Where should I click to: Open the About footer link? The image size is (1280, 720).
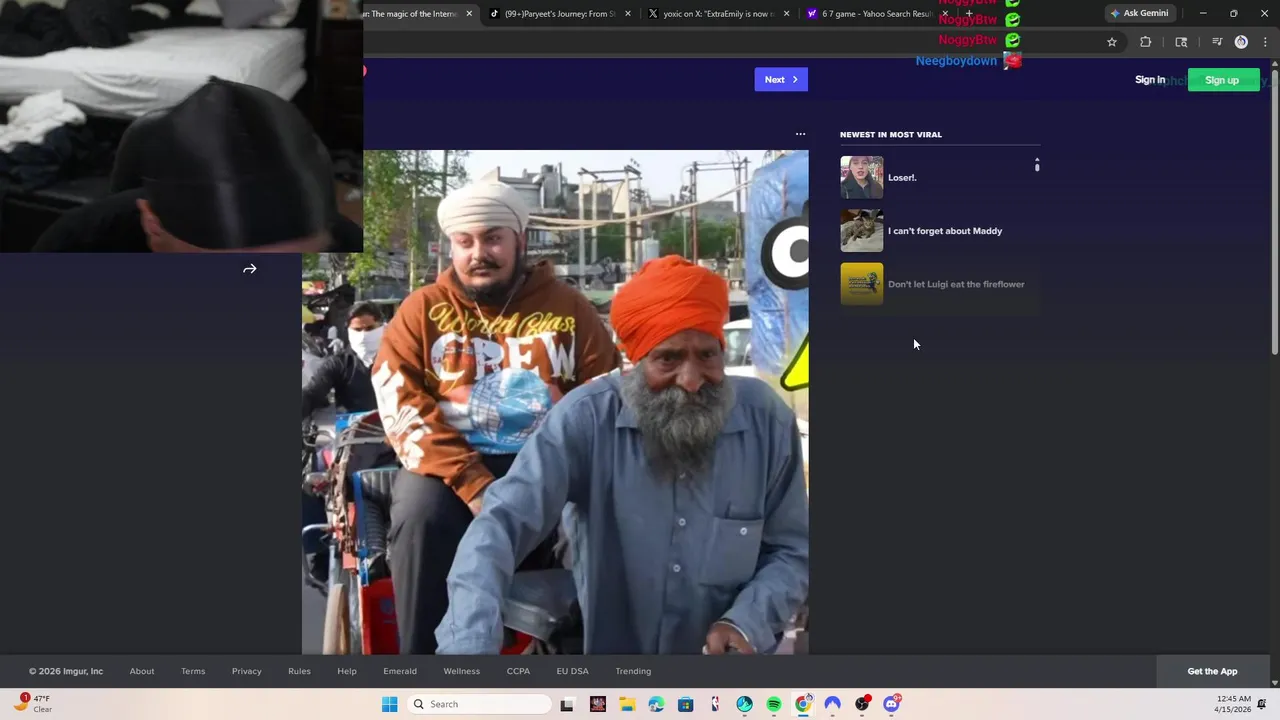click(142, 671)
